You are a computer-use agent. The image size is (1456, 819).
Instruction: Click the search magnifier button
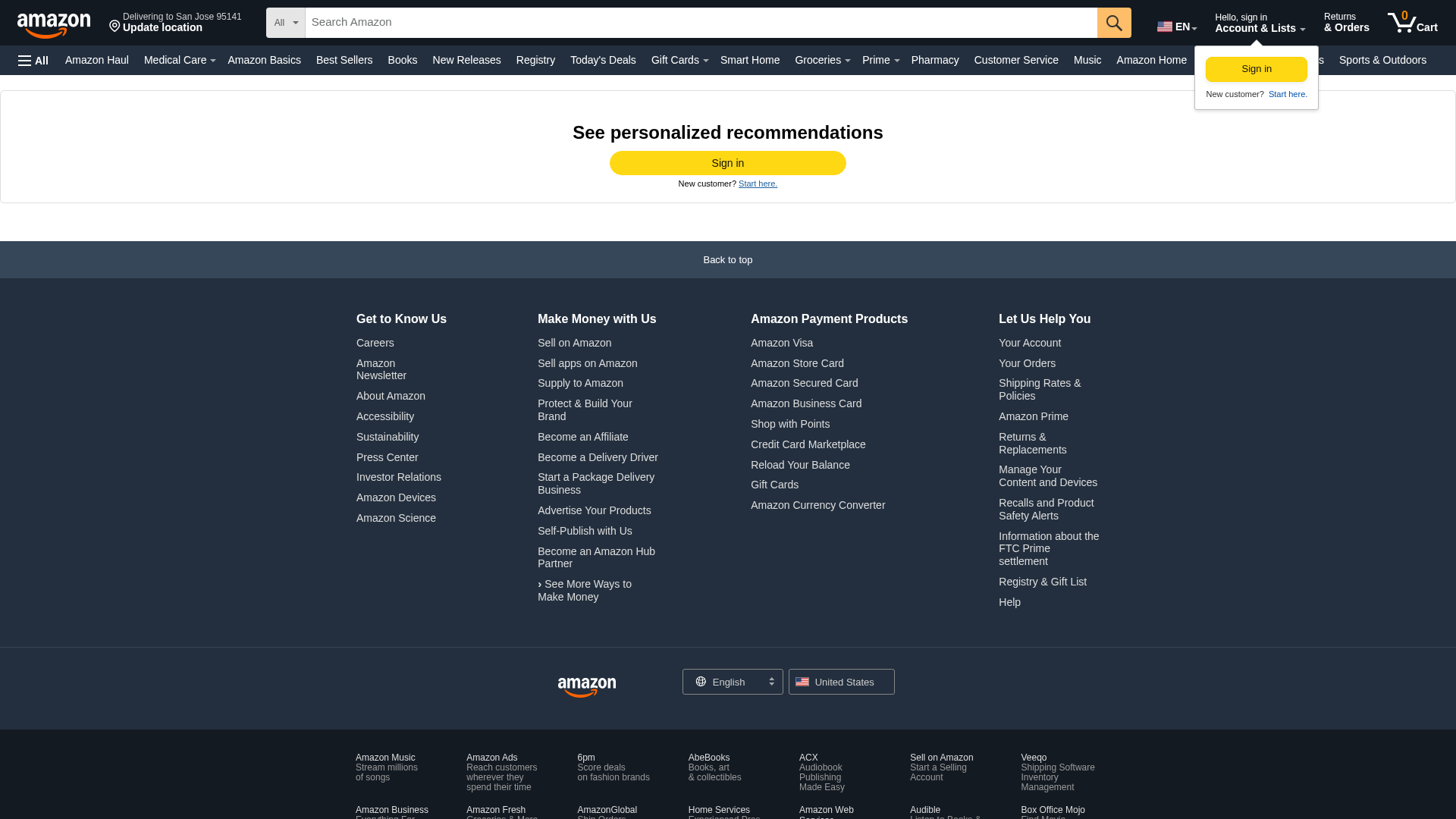pos(1114,23)
